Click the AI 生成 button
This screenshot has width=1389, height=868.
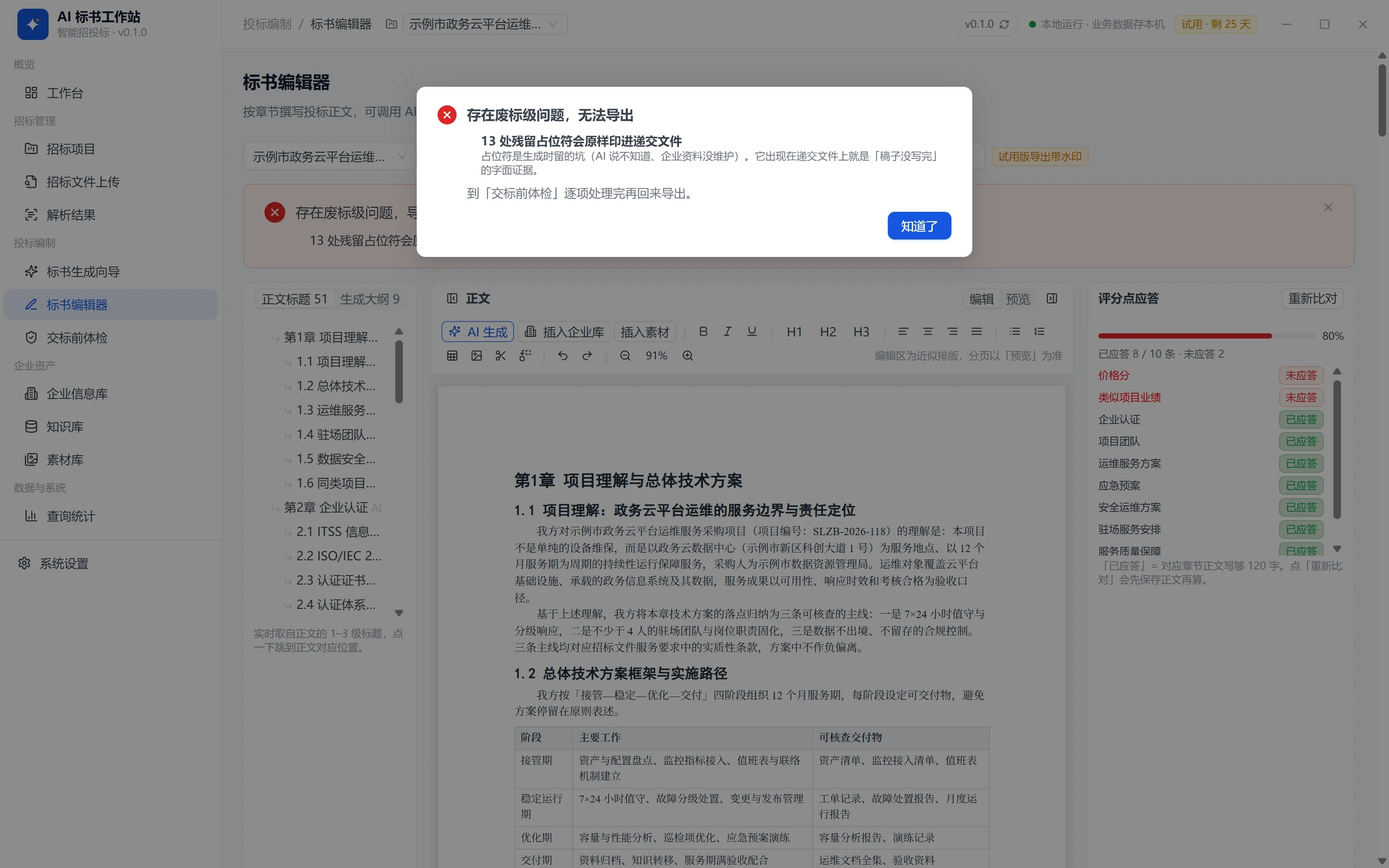477,331
